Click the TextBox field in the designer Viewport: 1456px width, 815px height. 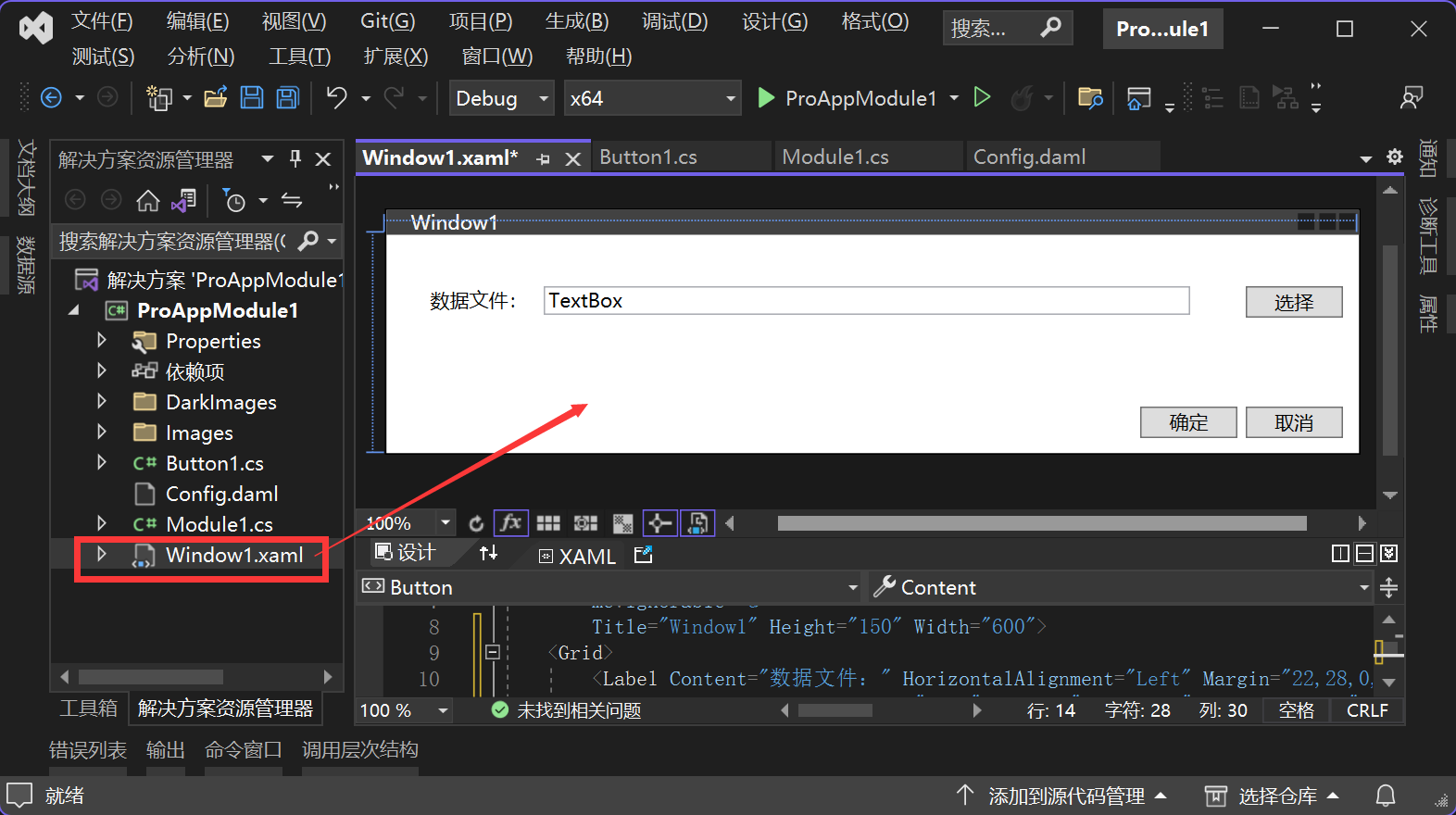(866, 300)
